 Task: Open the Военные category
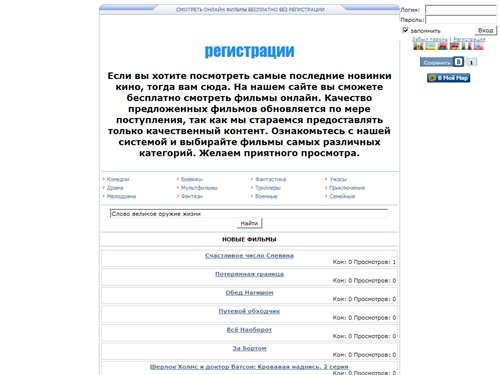tap(266, 196)
